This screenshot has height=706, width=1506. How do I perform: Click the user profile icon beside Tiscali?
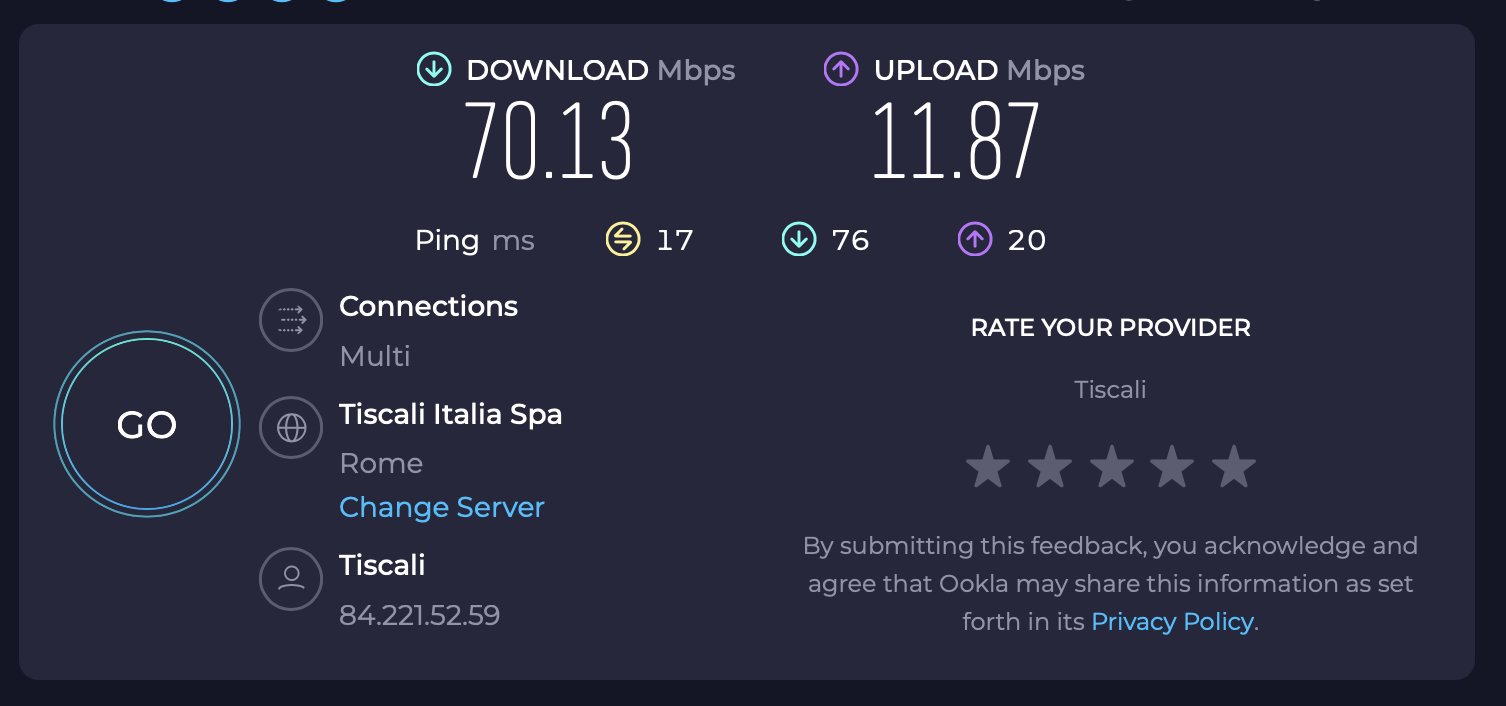click(x=291, y=578)
